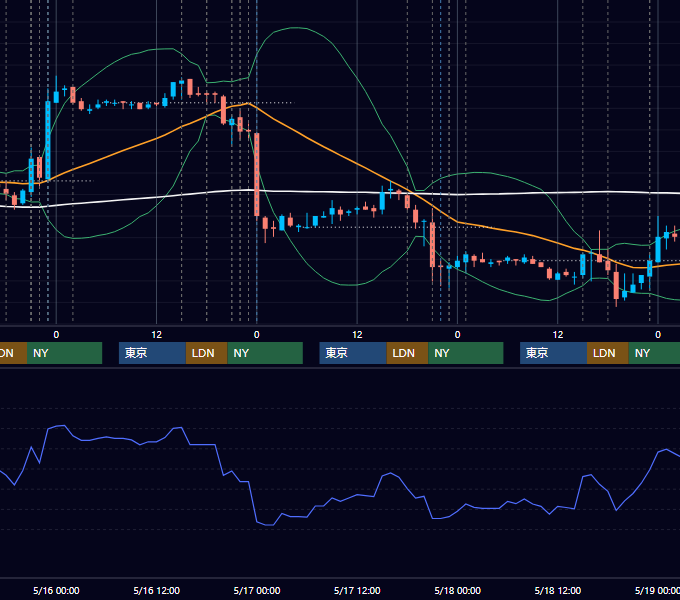680x600 pixels.
Task: Click the tall red candle at 5/17 00:00
Action: tap(257, 174)
